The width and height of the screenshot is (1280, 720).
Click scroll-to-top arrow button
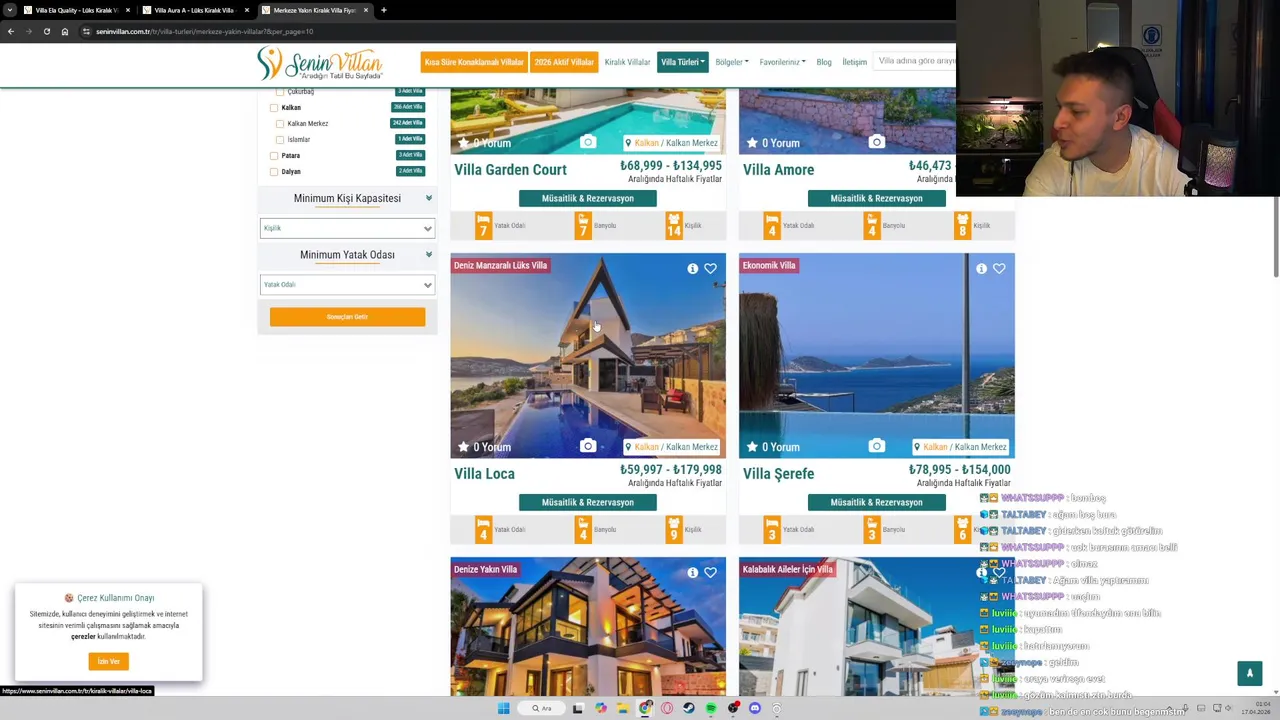[1249, 673]
